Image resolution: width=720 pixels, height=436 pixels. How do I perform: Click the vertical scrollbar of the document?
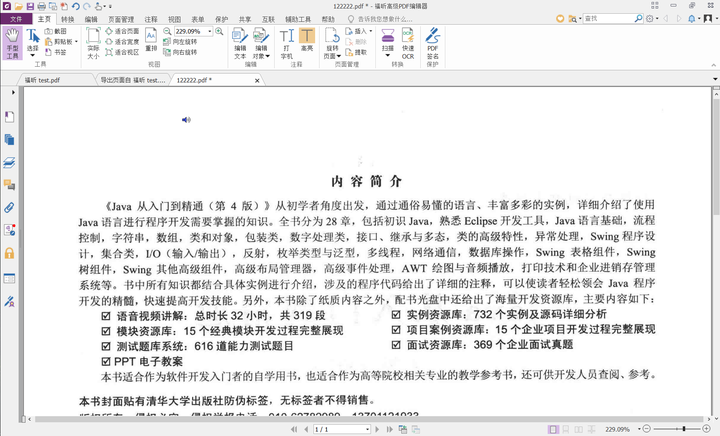[716, 156]
